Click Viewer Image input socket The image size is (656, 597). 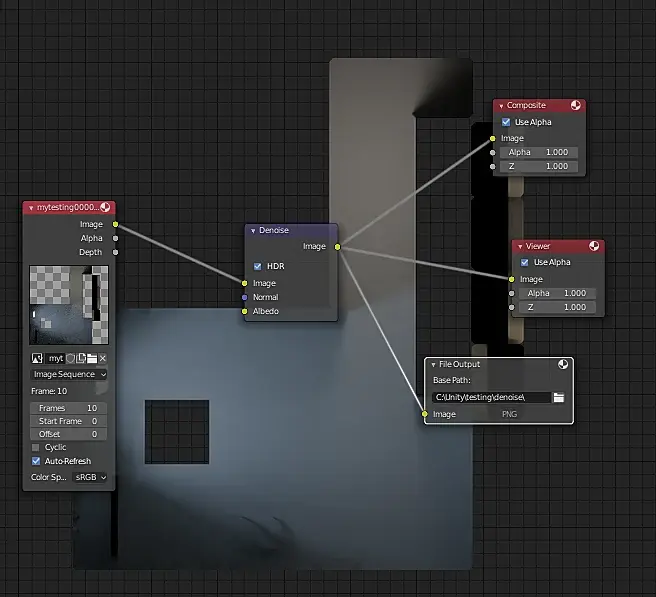[512, 279]
